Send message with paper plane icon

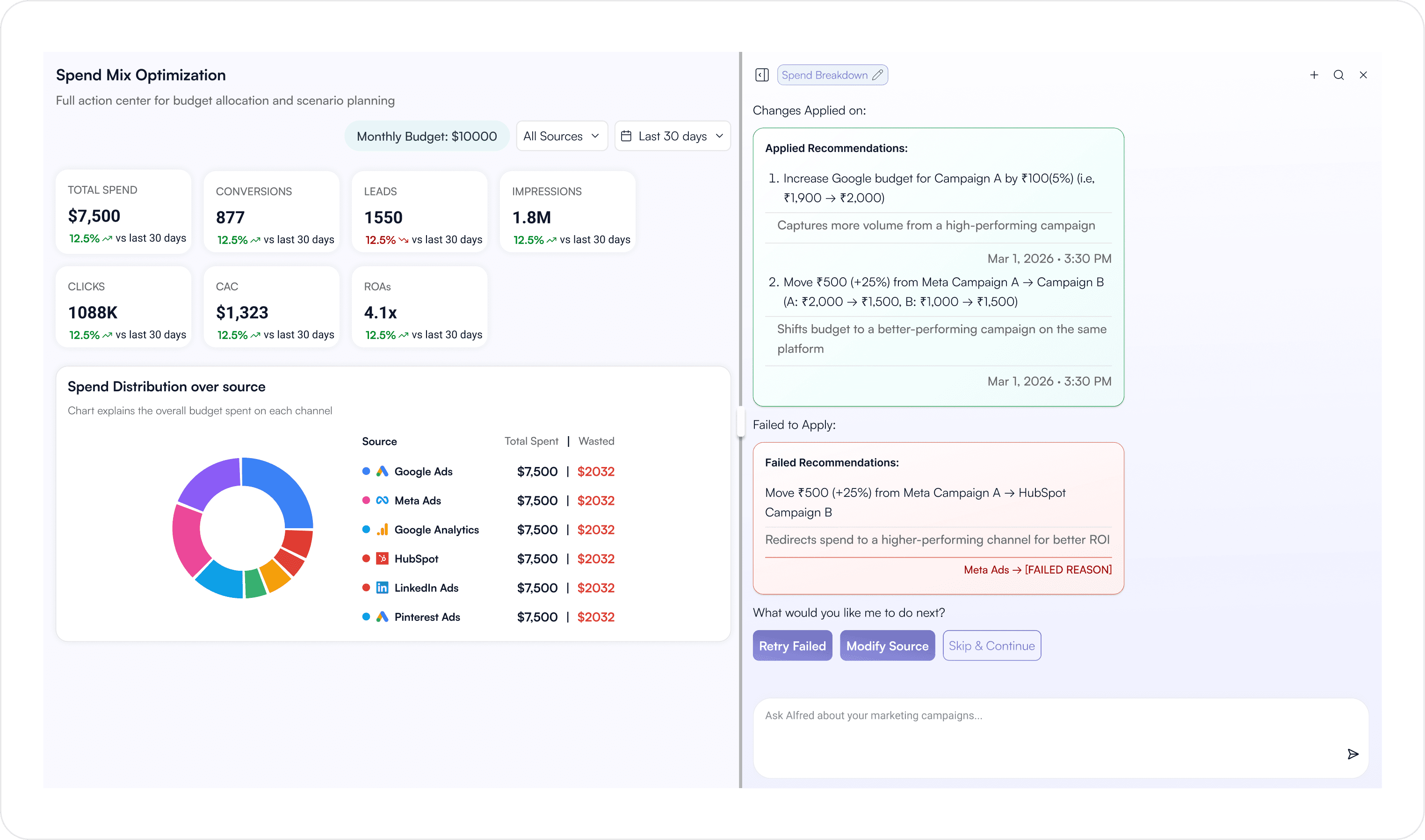tap(1353, 754)
